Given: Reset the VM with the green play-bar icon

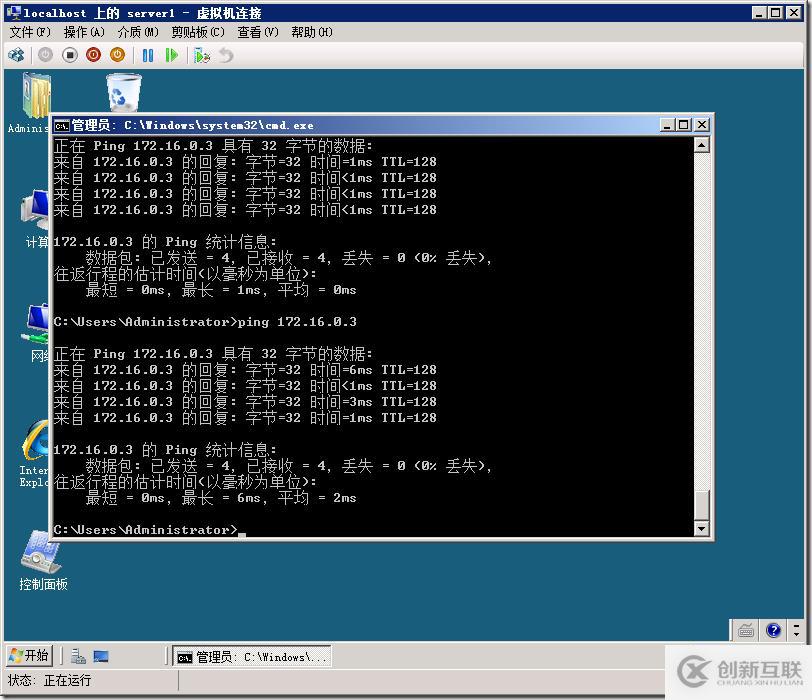Looking at the screenshot, I should [x=171, y=55].
